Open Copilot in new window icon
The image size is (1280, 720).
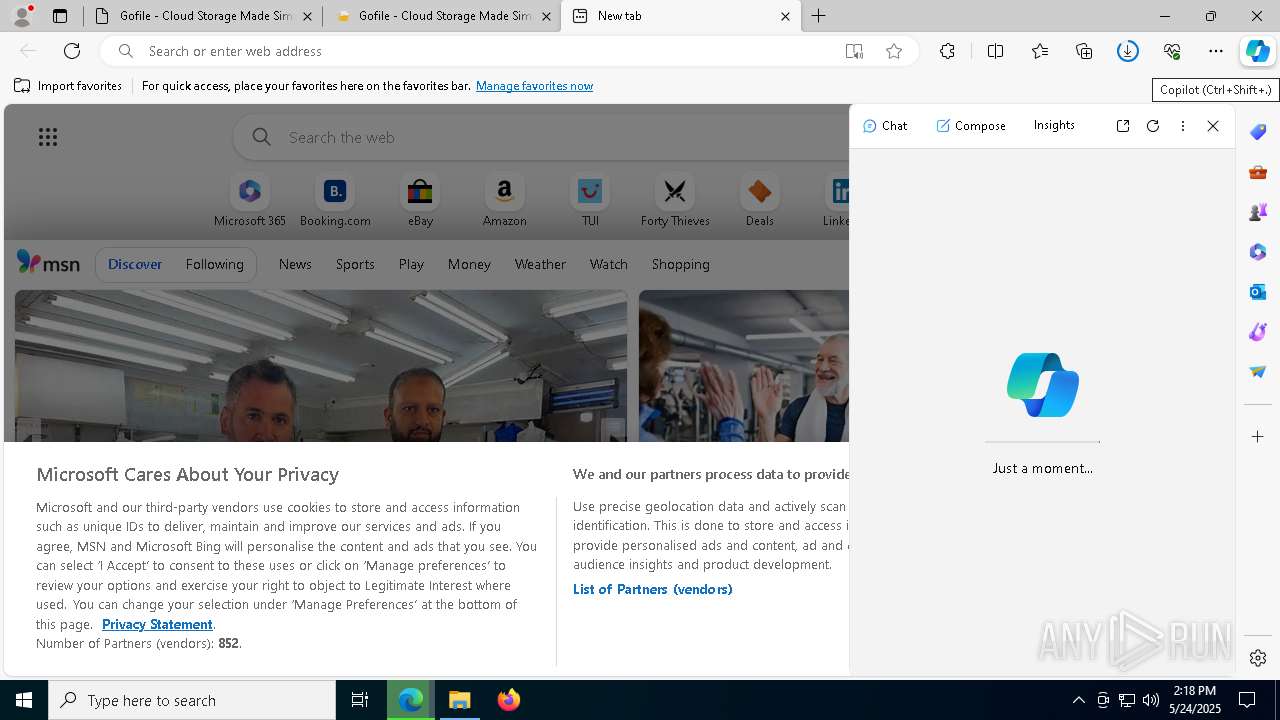[1123, 126]
